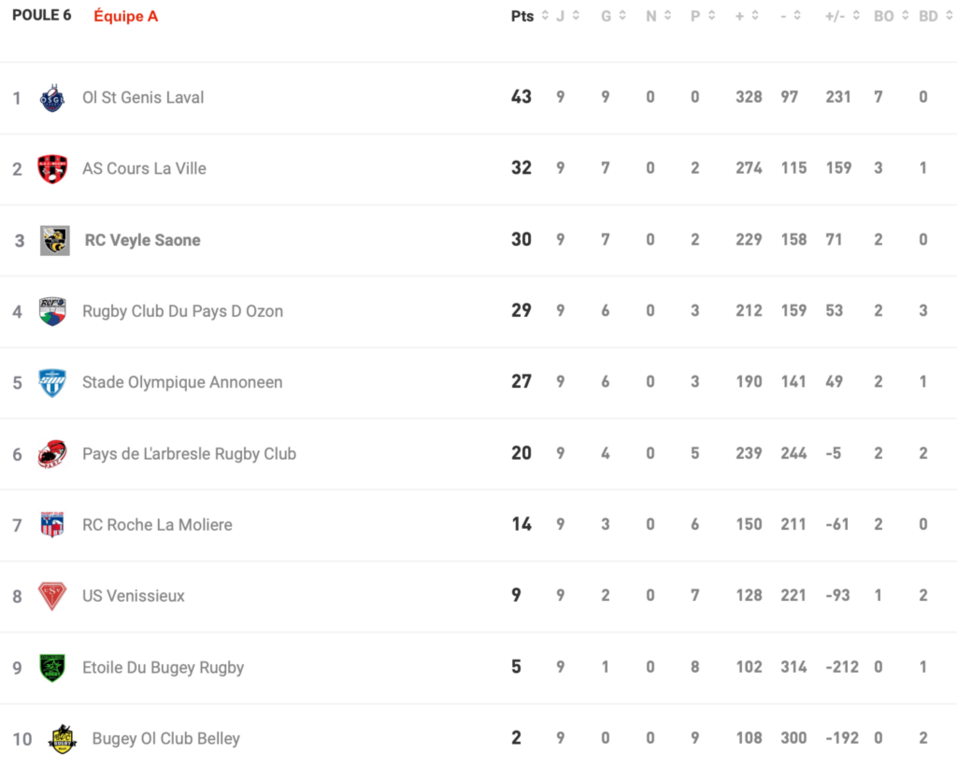Sort table by the G wins column
957x768 pixels.
tap(613, 16)
